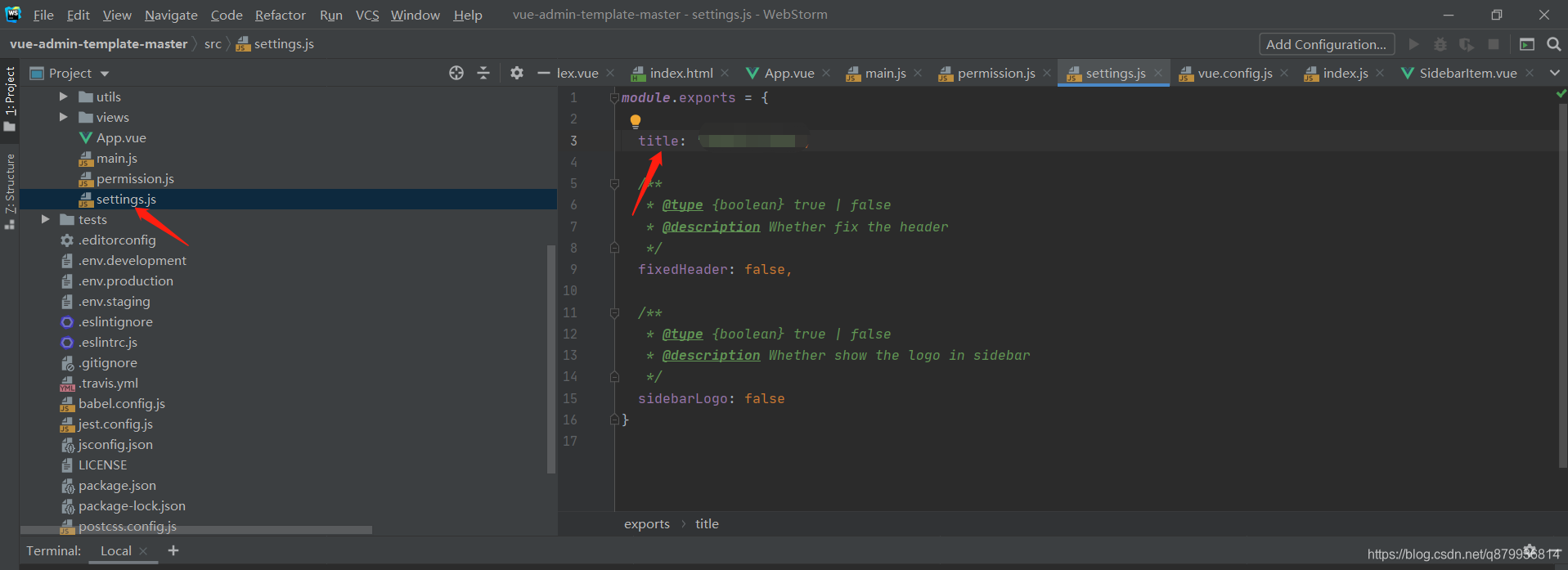Close the main.js editor tab
Image resolution: width=1568 pixels, height=570 pixels.
coord(918,73)
